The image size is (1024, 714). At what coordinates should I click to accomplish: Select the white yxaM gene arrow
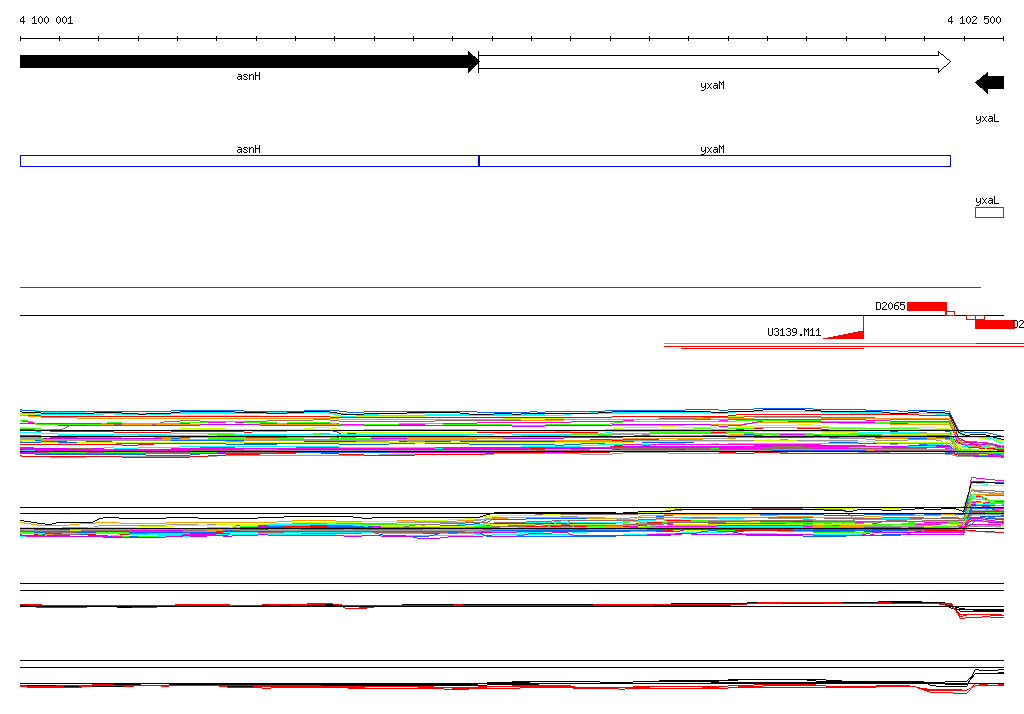pyautogui.click(x=714, y=62)
